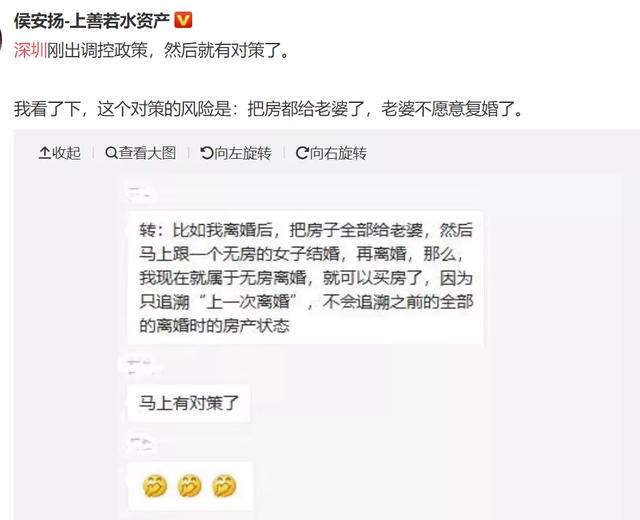Click the first smirking emoji

(x=155, y=486)
